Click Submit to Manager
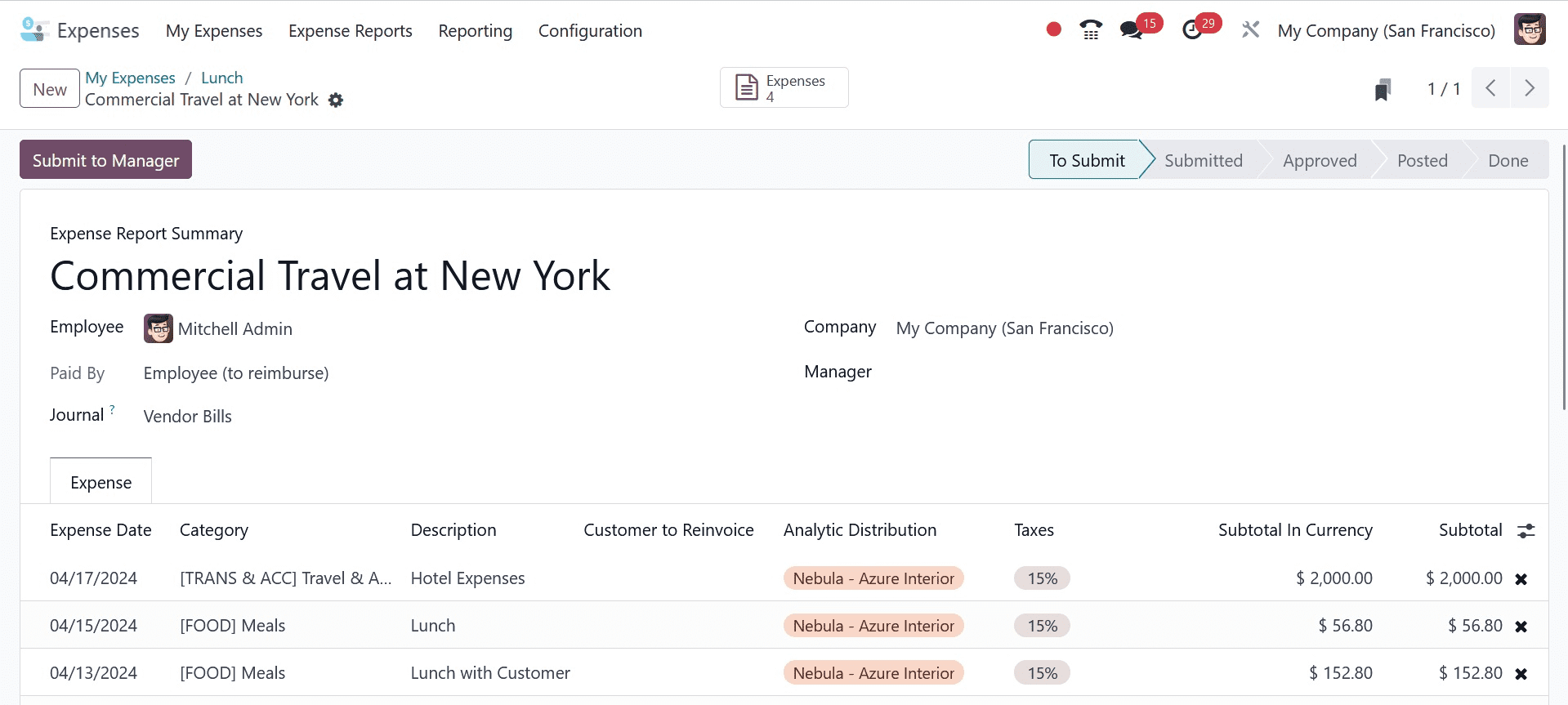This screenshot has width=1568, height=705. click(x=105, y=159)
